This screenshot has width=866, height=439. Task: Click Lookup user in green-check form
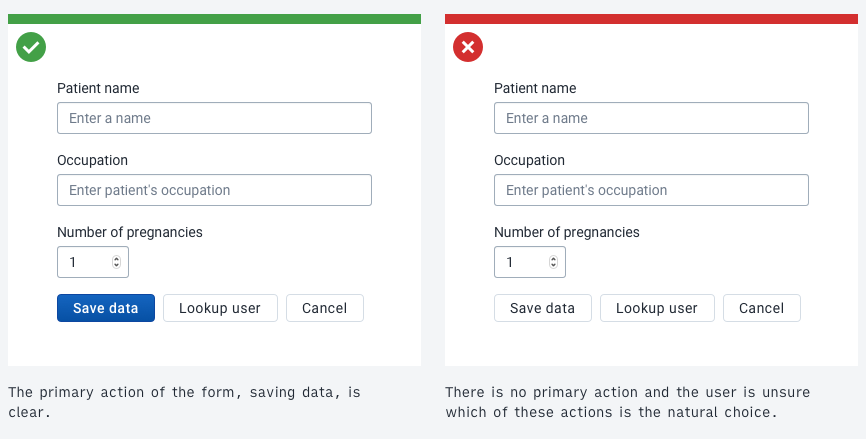(220, 308)
